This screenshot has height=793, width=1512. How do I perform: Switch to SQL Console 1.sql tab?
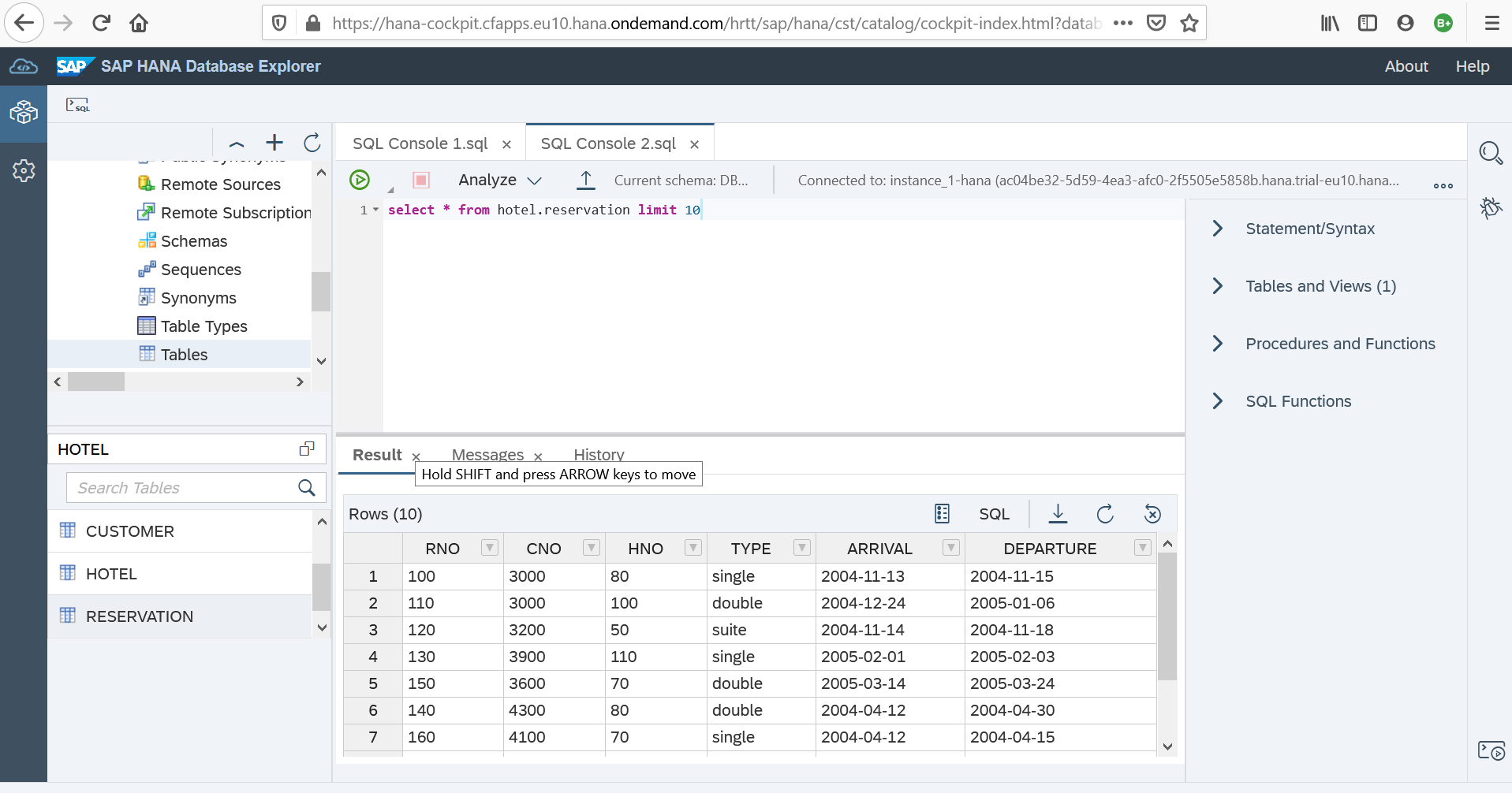[420, 143]
